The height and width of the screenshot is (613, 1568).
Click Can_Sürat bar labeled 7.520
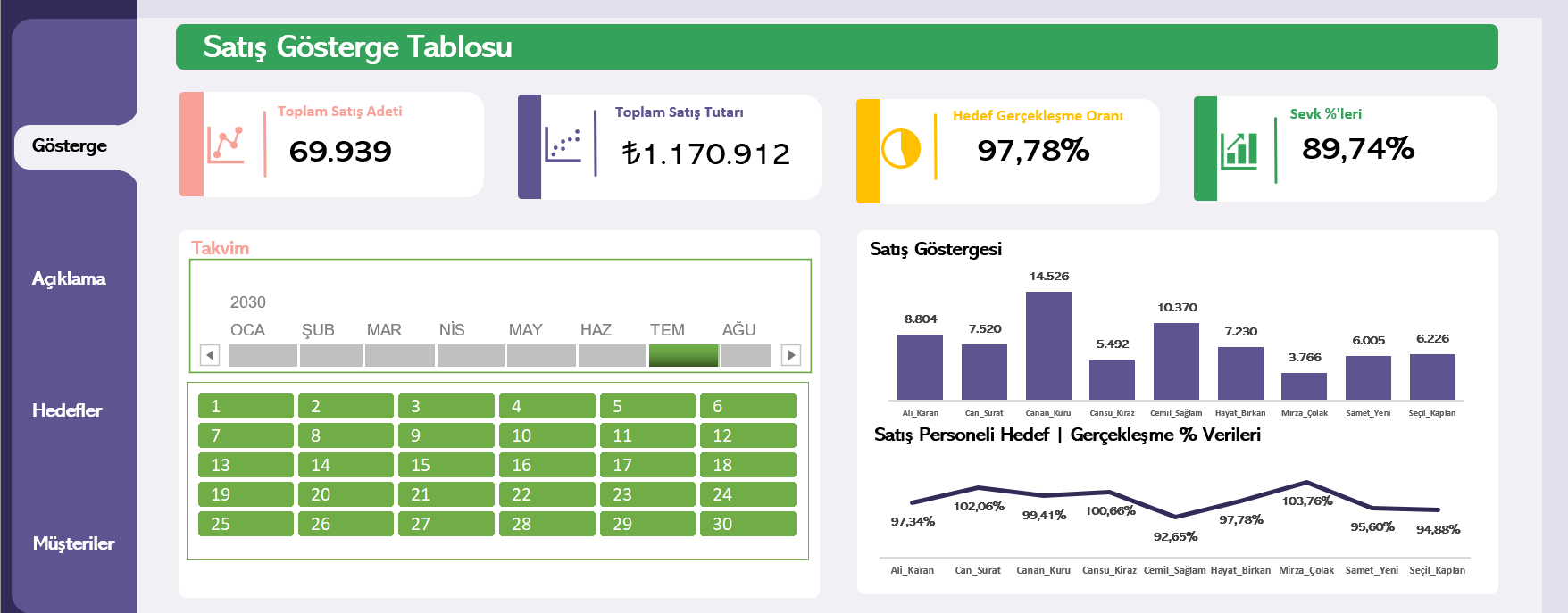pos(984,372)
